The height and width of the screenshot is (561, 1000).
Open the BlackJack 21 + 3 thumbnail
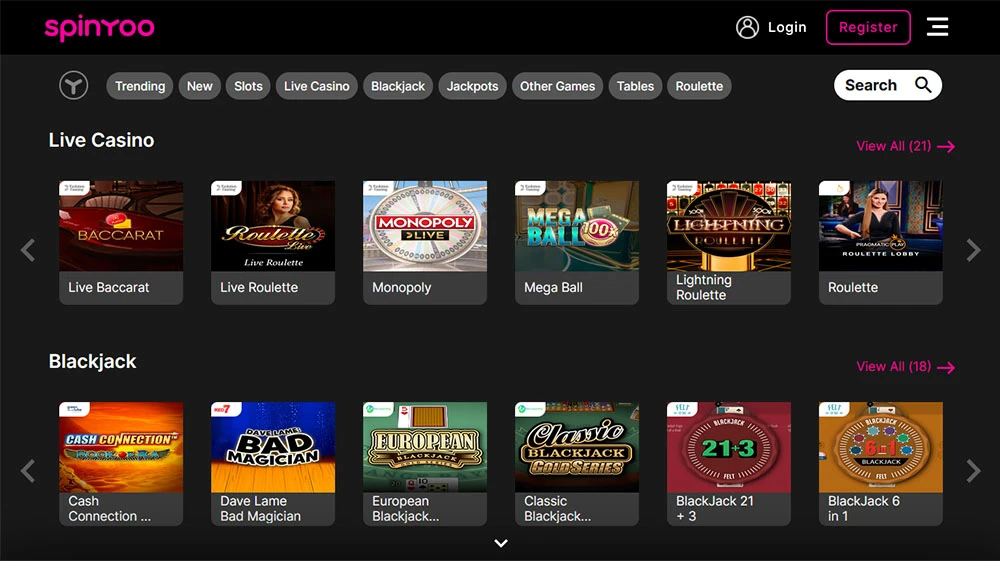point(729,447)
